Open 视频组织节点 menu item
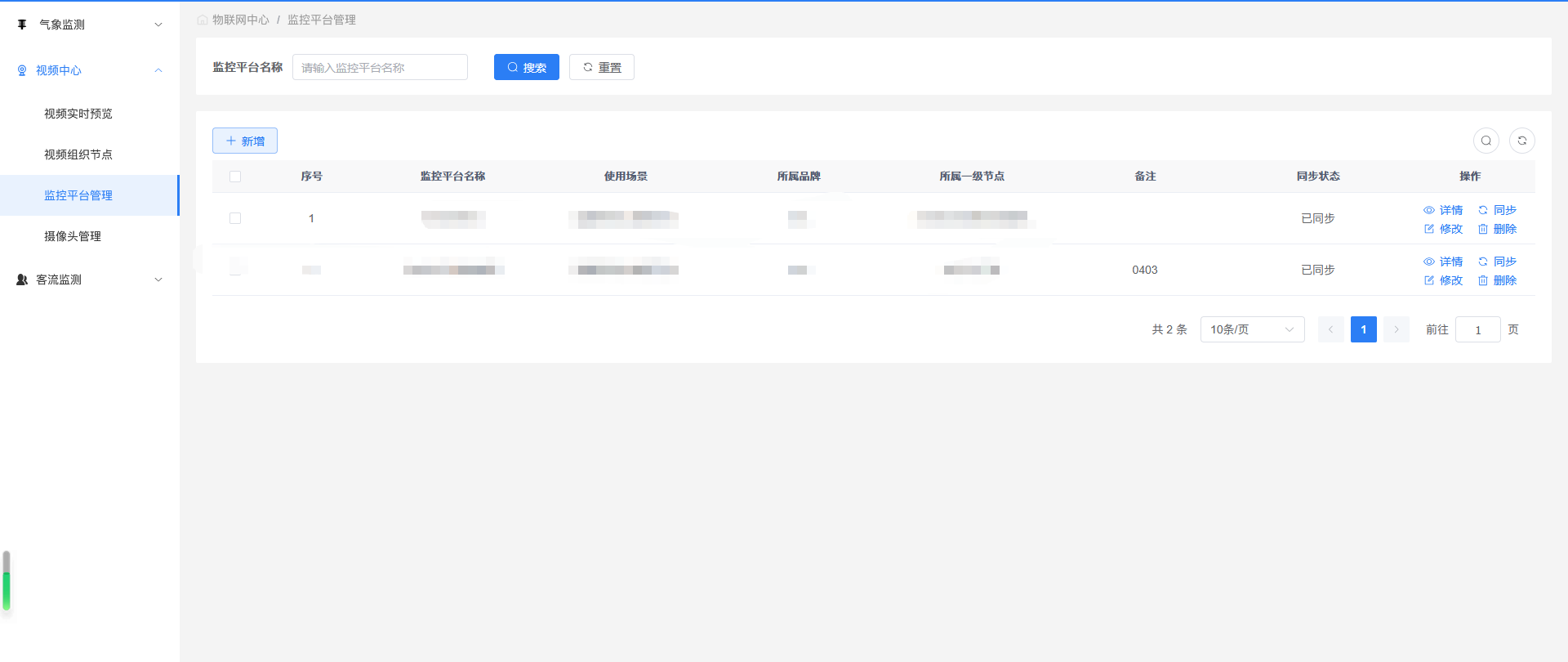The height and width of the screenshot is (662, 1568). click(x=90, y=154)
